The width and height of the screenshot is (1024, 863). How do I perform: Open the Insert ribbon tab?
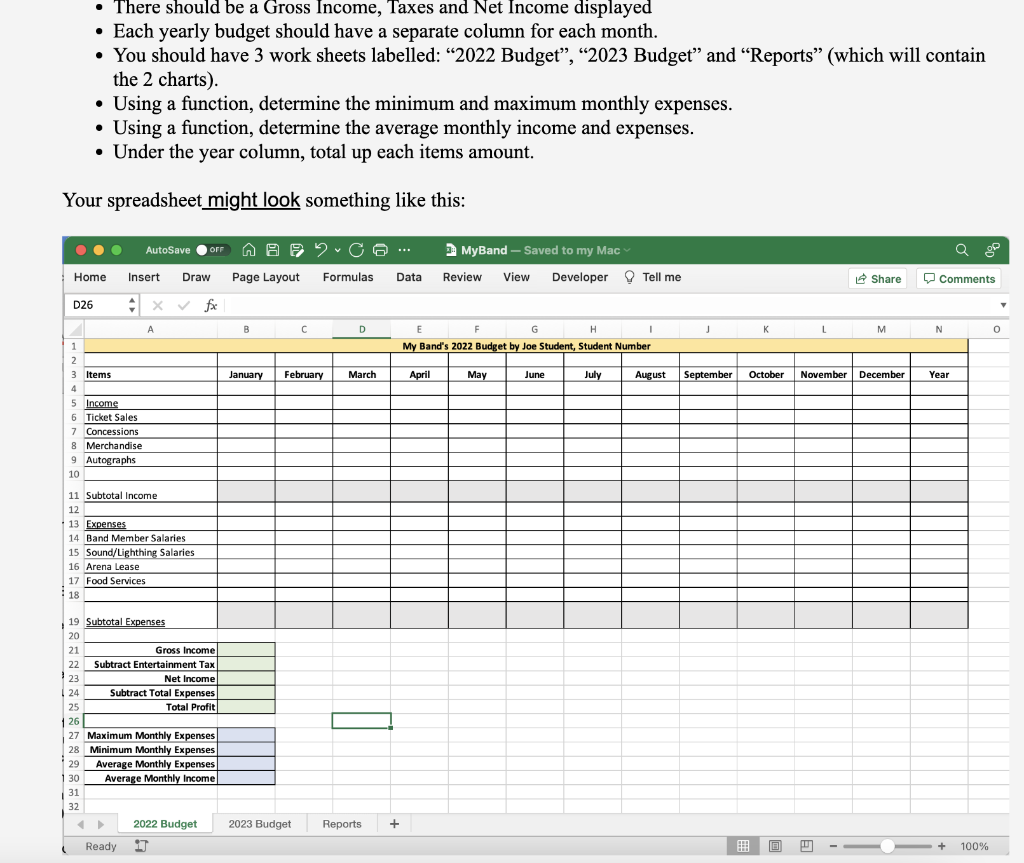tap(144, 278)
